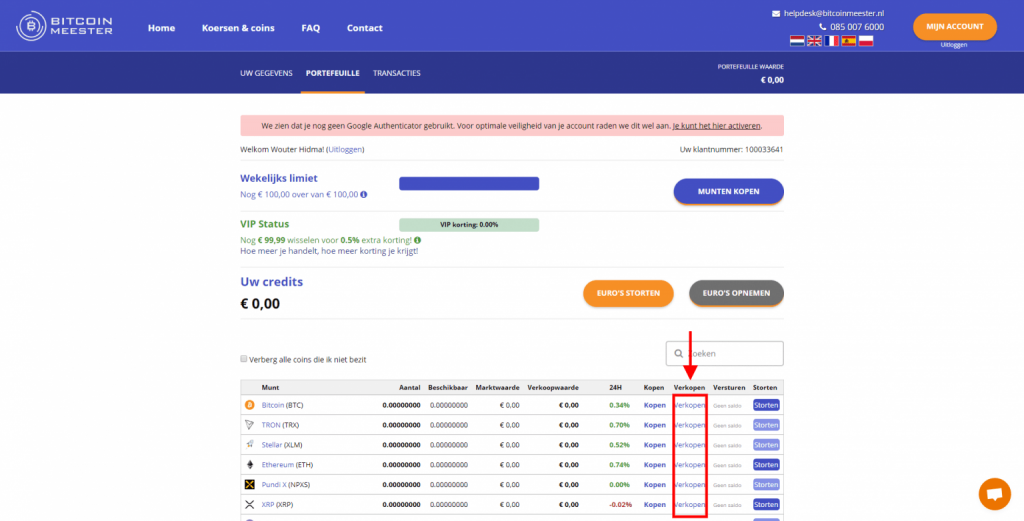This screenshot has height=521, width=1024.
Task: Toggle 'Verberg alle coins die ik niet bezit'
Action: pos(244,359)
